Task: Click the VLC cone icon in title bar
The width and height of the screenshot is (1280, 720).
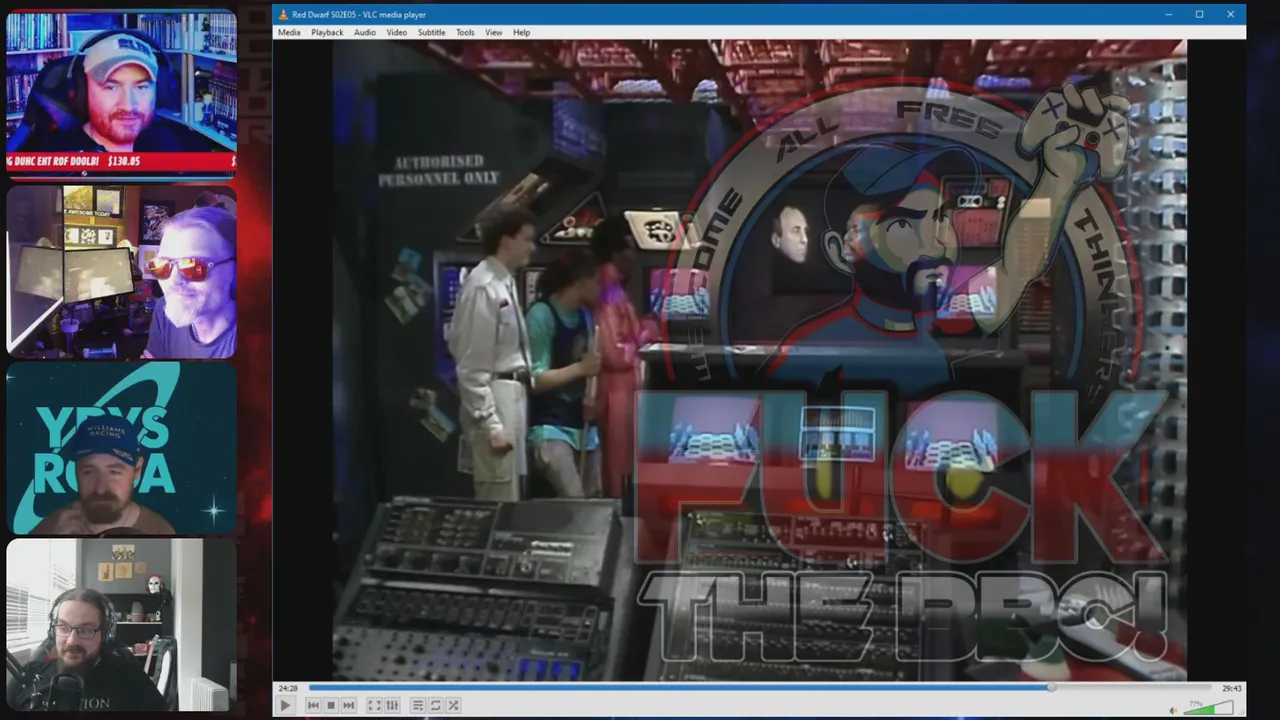Action: point(283,14)
